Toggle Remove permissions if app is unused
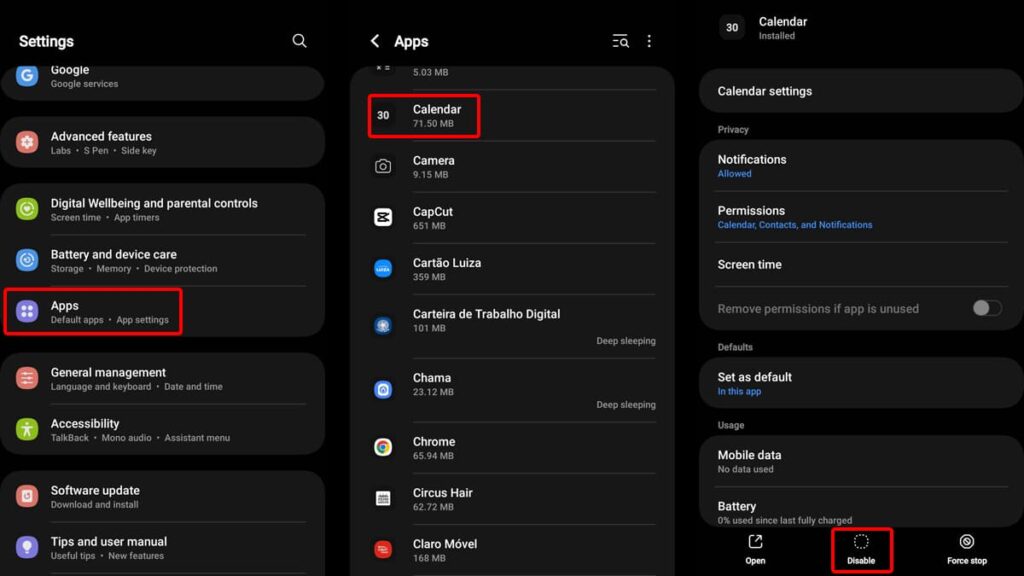The image size is (1024, 576). [x=986, y=308]
